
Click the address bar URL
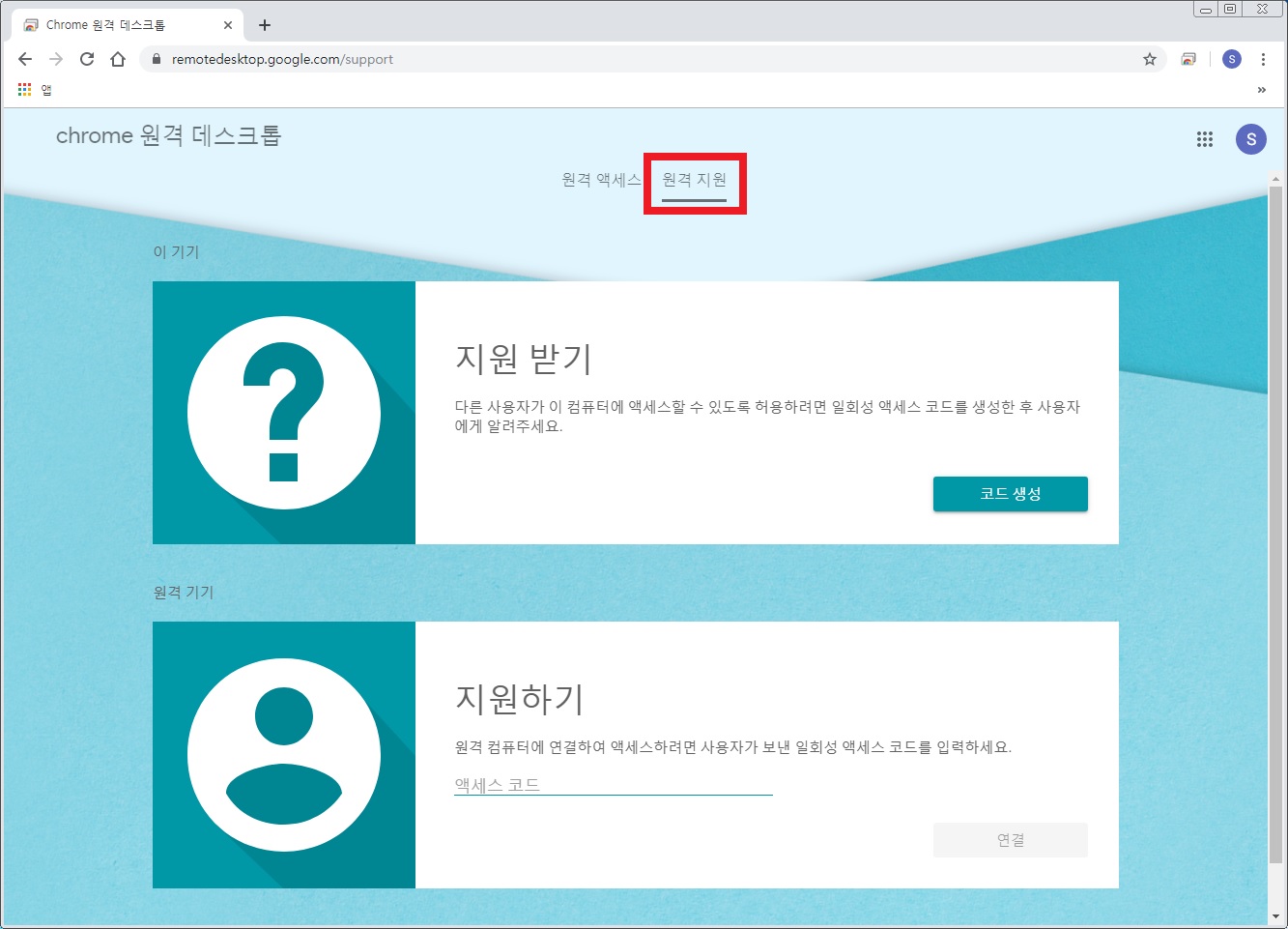[282, 59]
